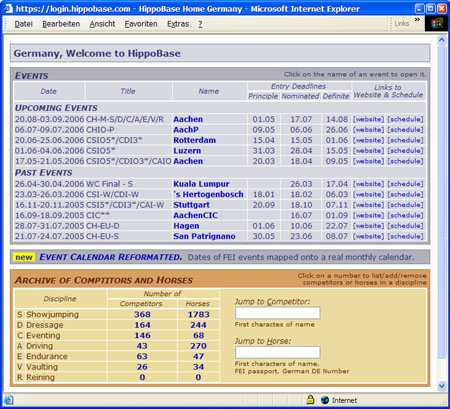Open the Hagen event
The image size is (450, 409).
click(186, 226)
